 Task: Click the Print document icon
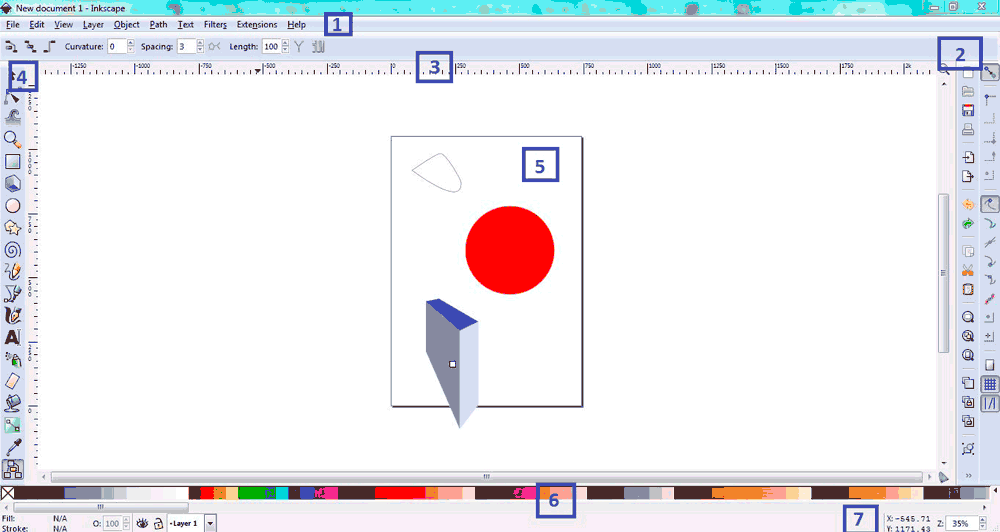[x=968, y=129]
